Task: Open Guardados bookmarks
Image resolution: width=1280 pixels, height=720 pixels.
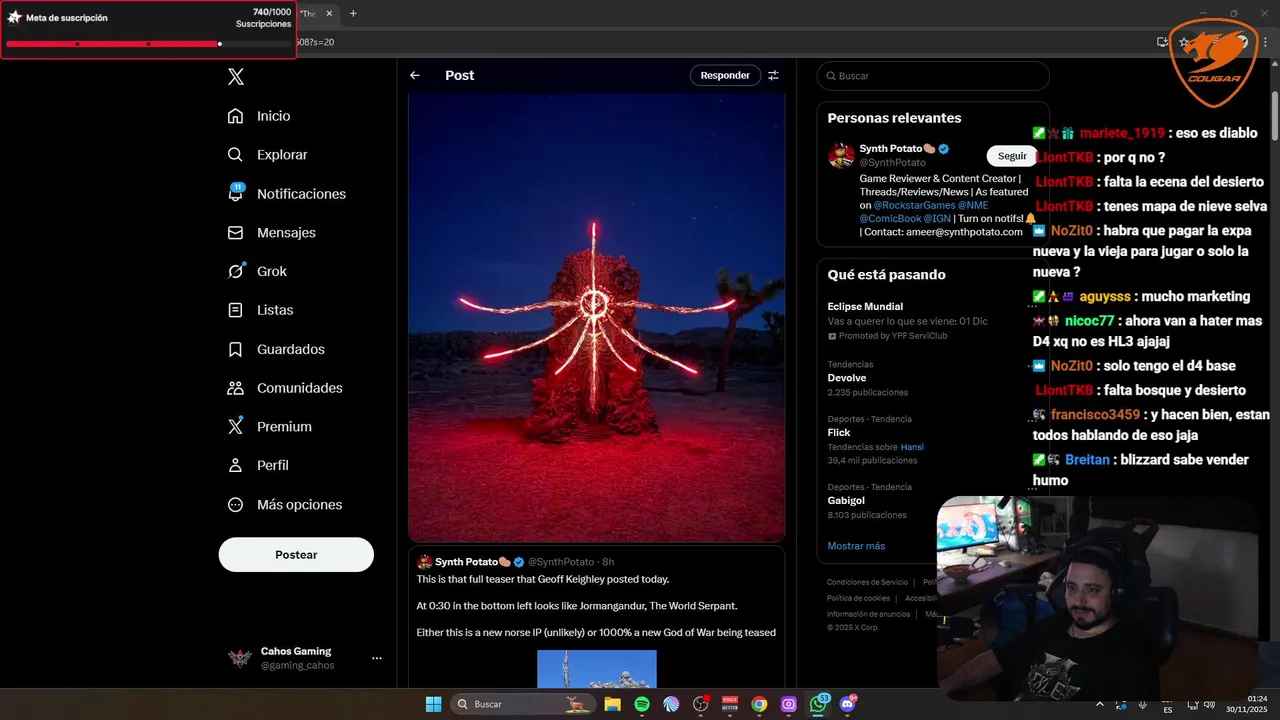Action: pos(276,349)
